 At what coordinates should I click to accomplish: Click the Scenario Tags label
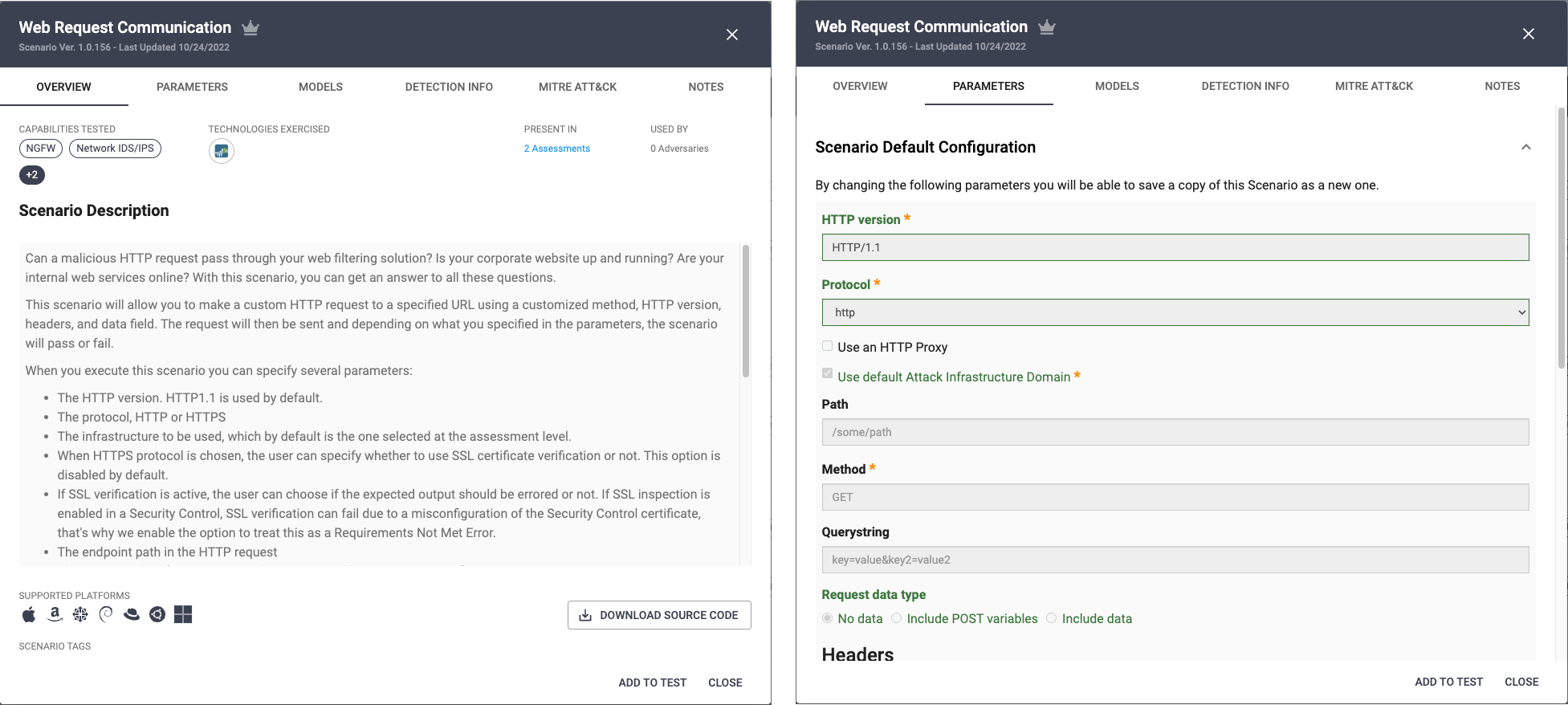55,646
